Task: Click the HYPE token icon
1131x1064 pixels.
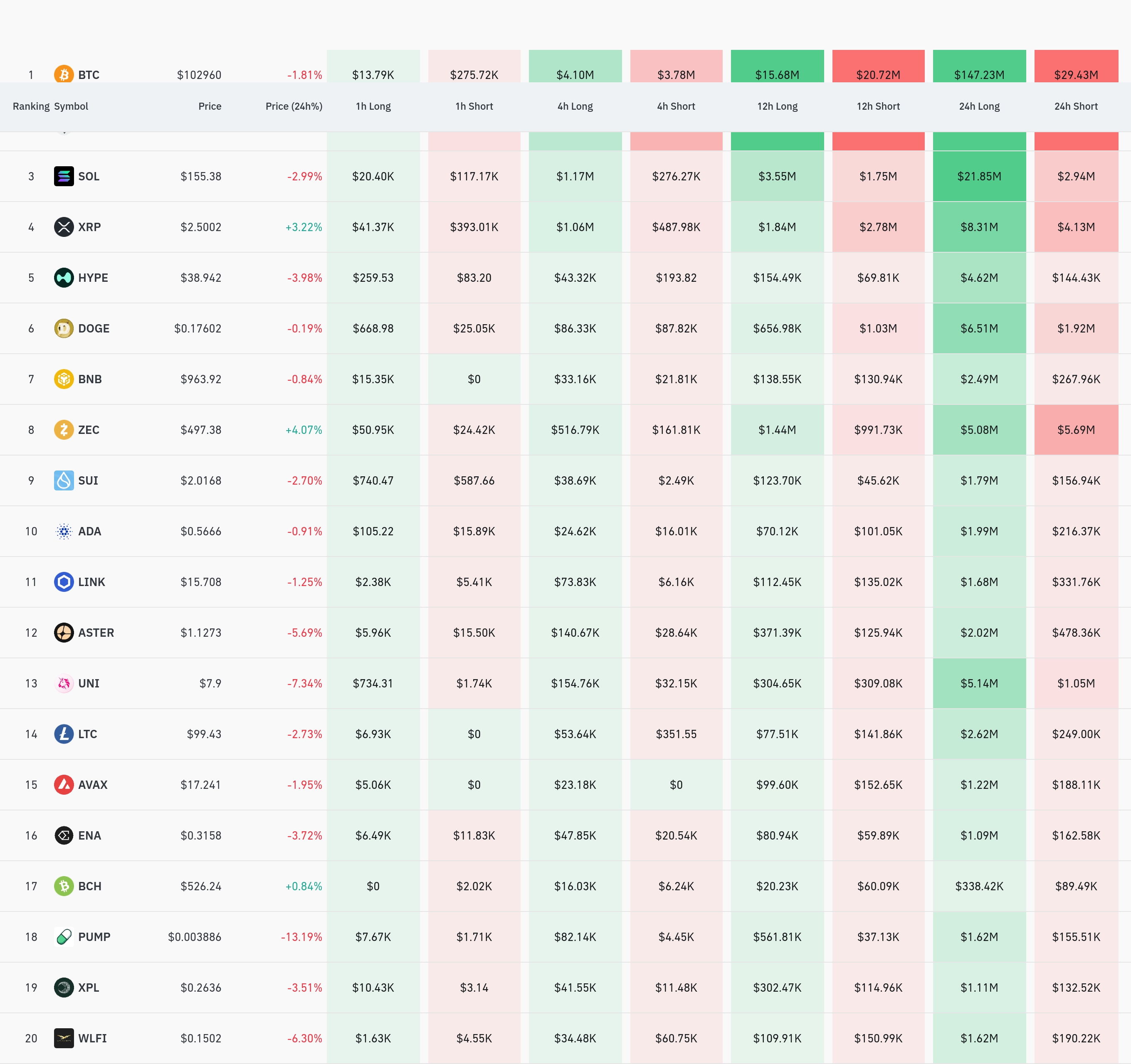Action: click(64, 278)
